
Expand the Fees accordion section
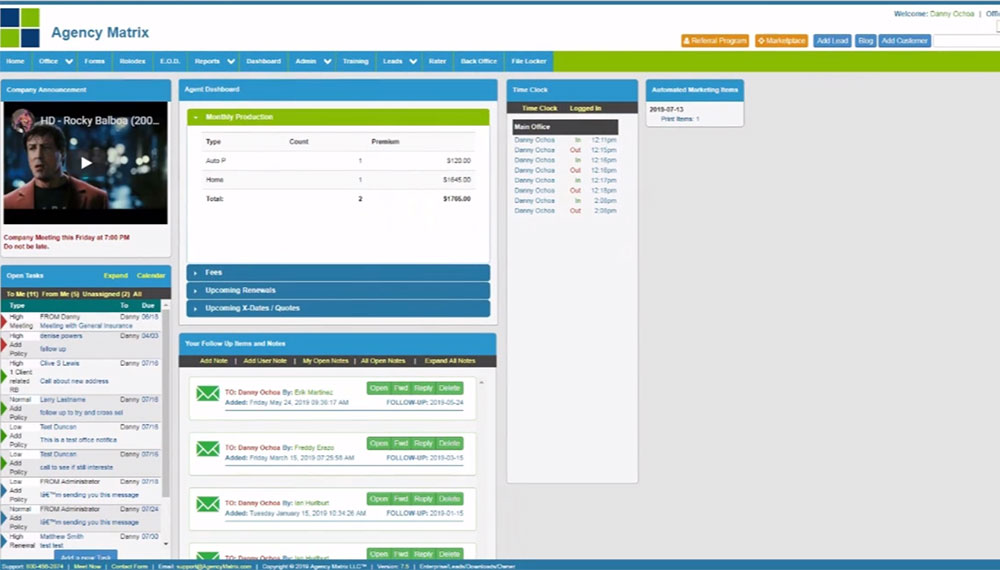tap(214, 272)
